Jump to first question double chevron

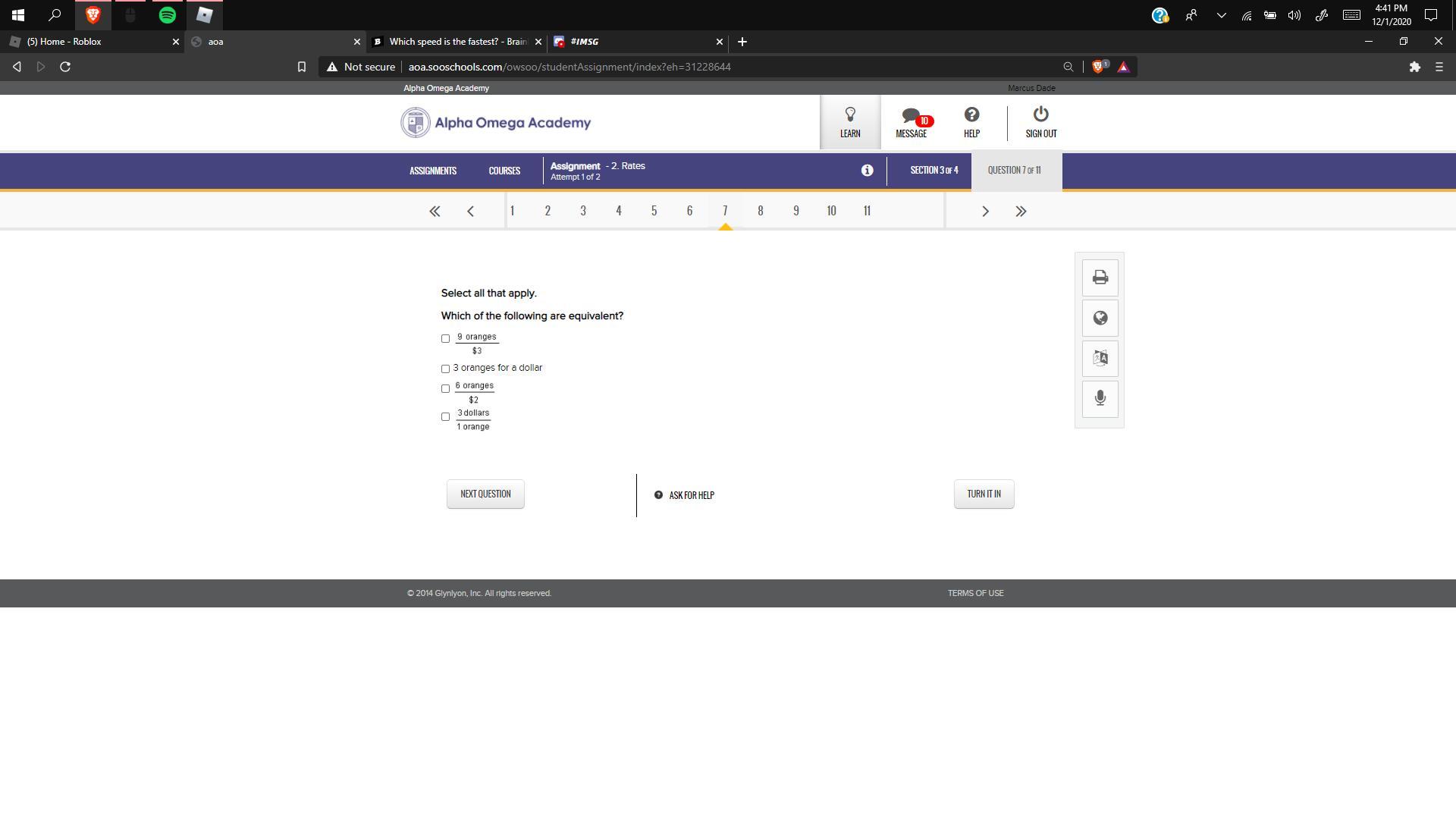tap(435, 212)
